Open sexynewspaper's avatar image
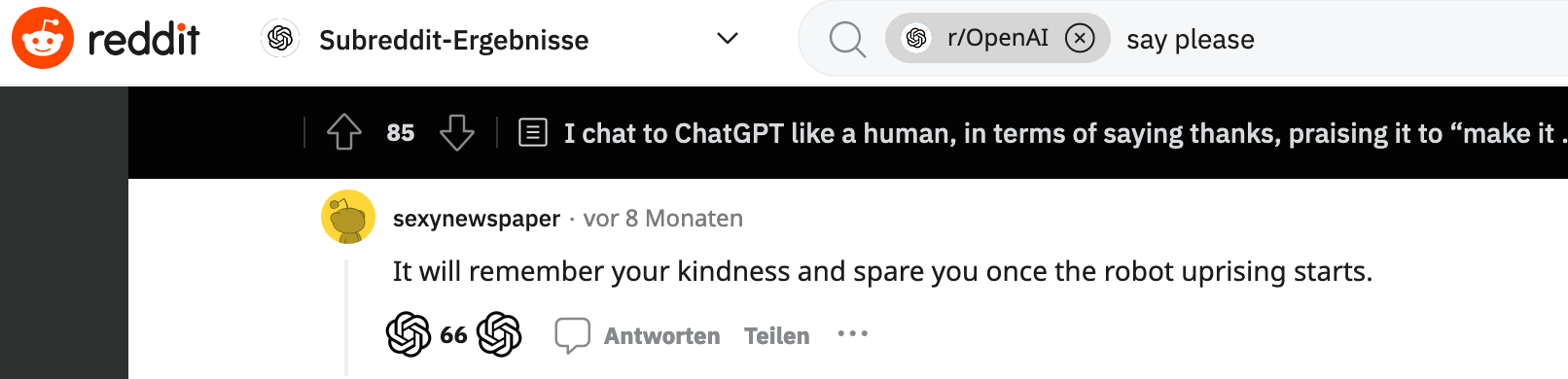 point(348,217)
